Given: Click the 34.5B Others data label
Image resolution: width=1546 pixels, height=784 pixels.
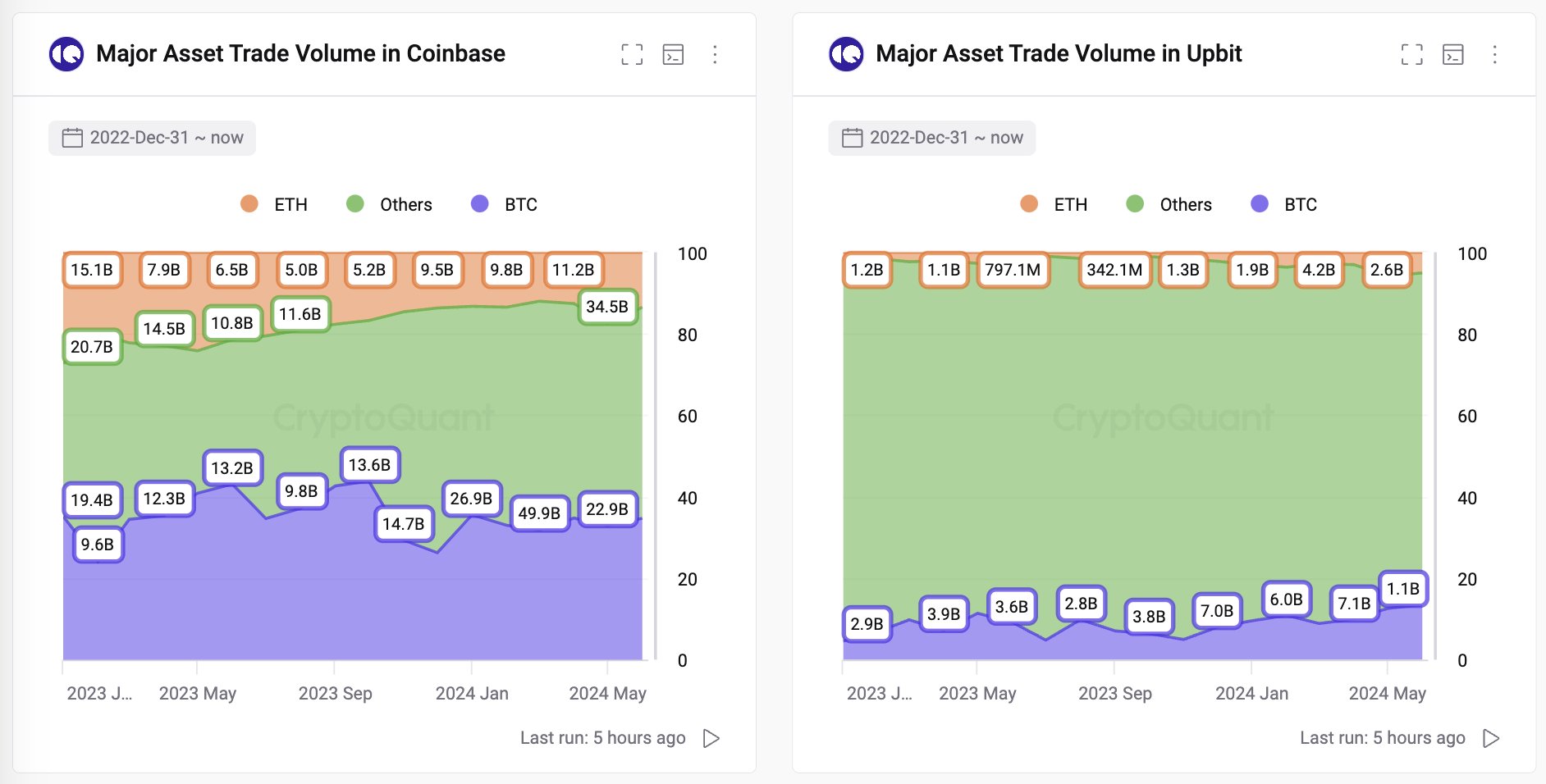Looking at the screenshot, I should pos(607,307).
